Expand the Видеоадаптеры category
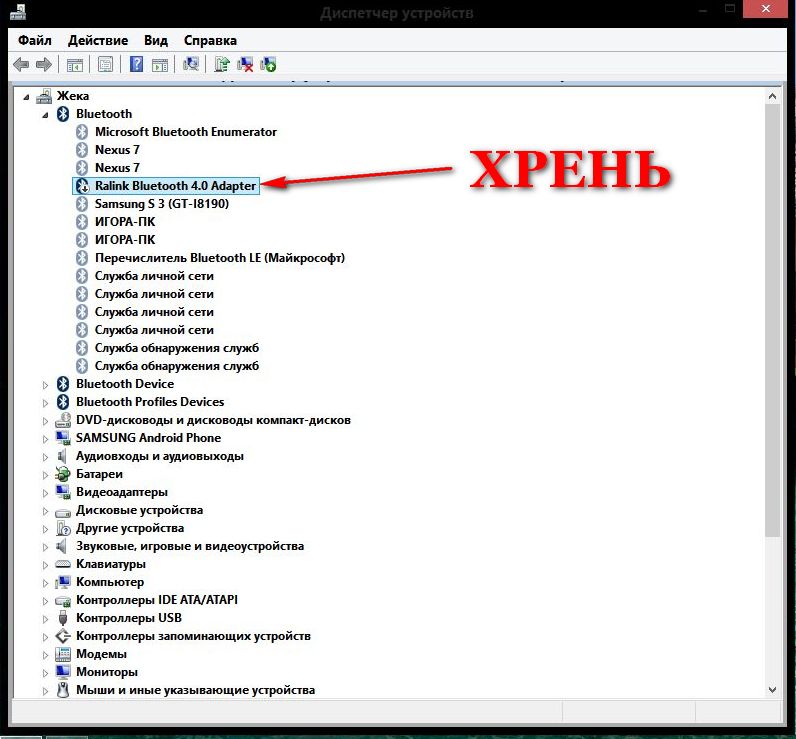The width and height of the screenshot is (796, 739). 45,493
